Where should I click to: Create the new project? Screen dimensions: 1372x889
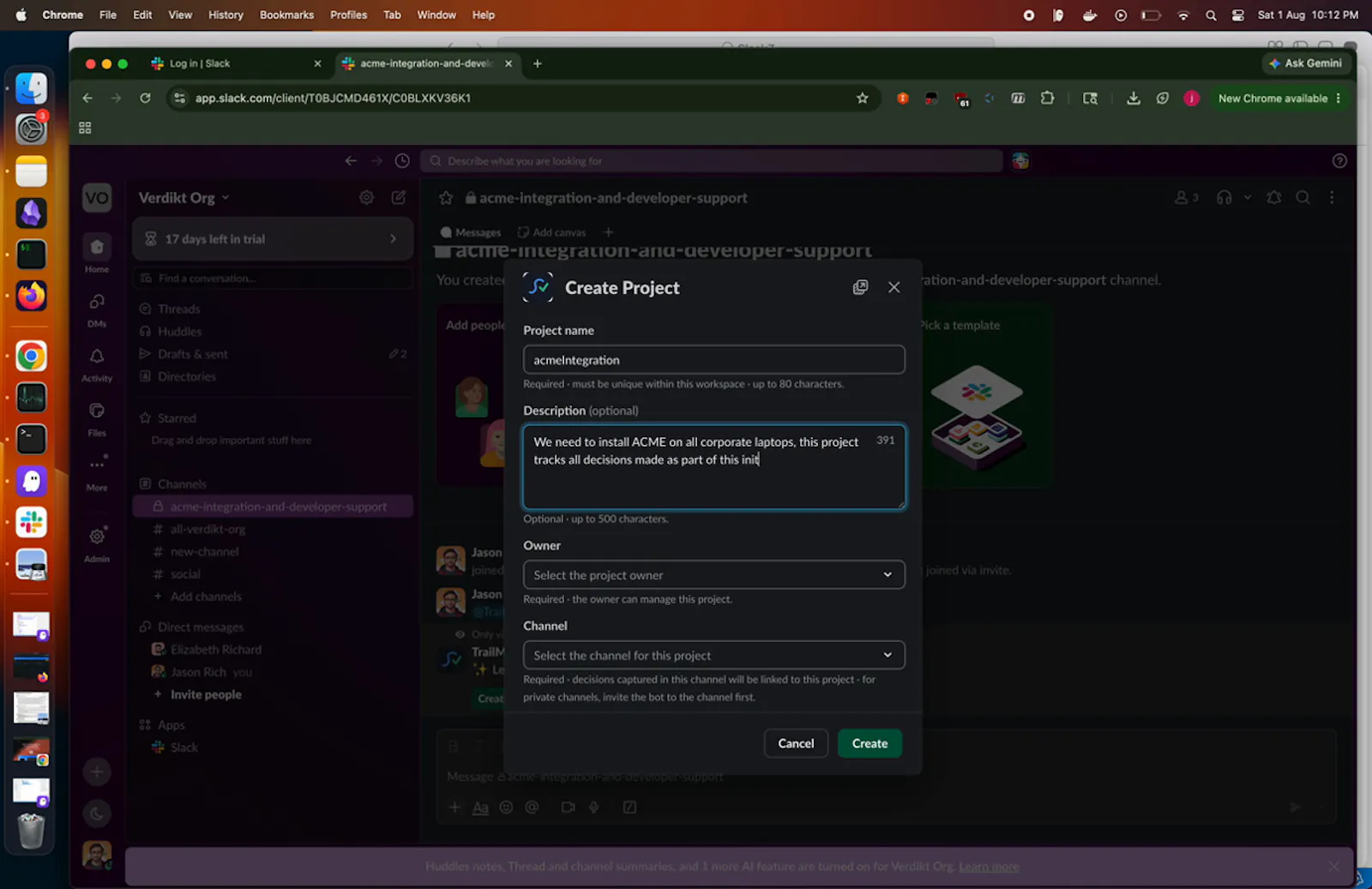[870, 743]
